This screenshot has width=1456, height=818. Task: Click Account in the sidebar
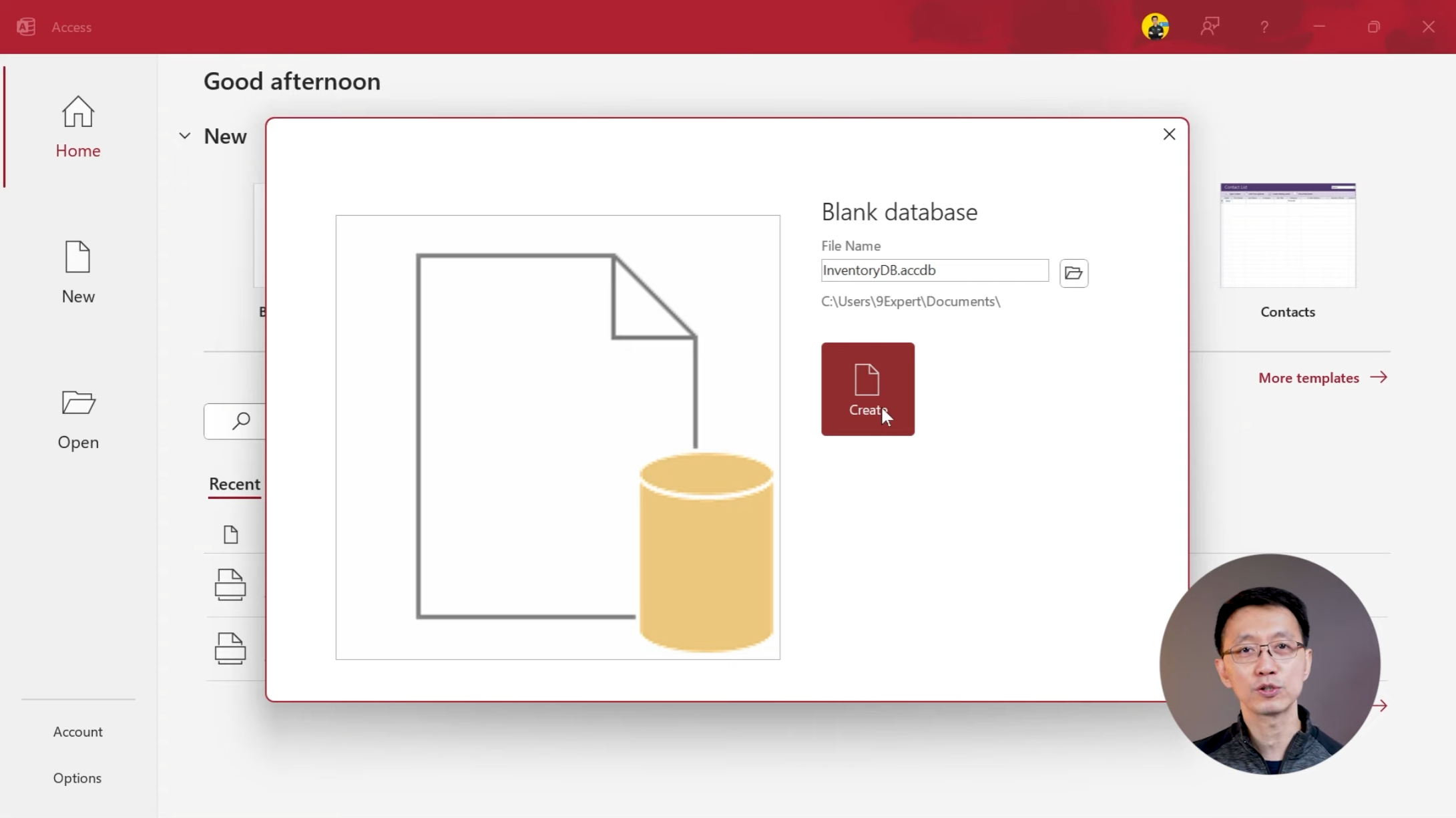pos(78,731)
